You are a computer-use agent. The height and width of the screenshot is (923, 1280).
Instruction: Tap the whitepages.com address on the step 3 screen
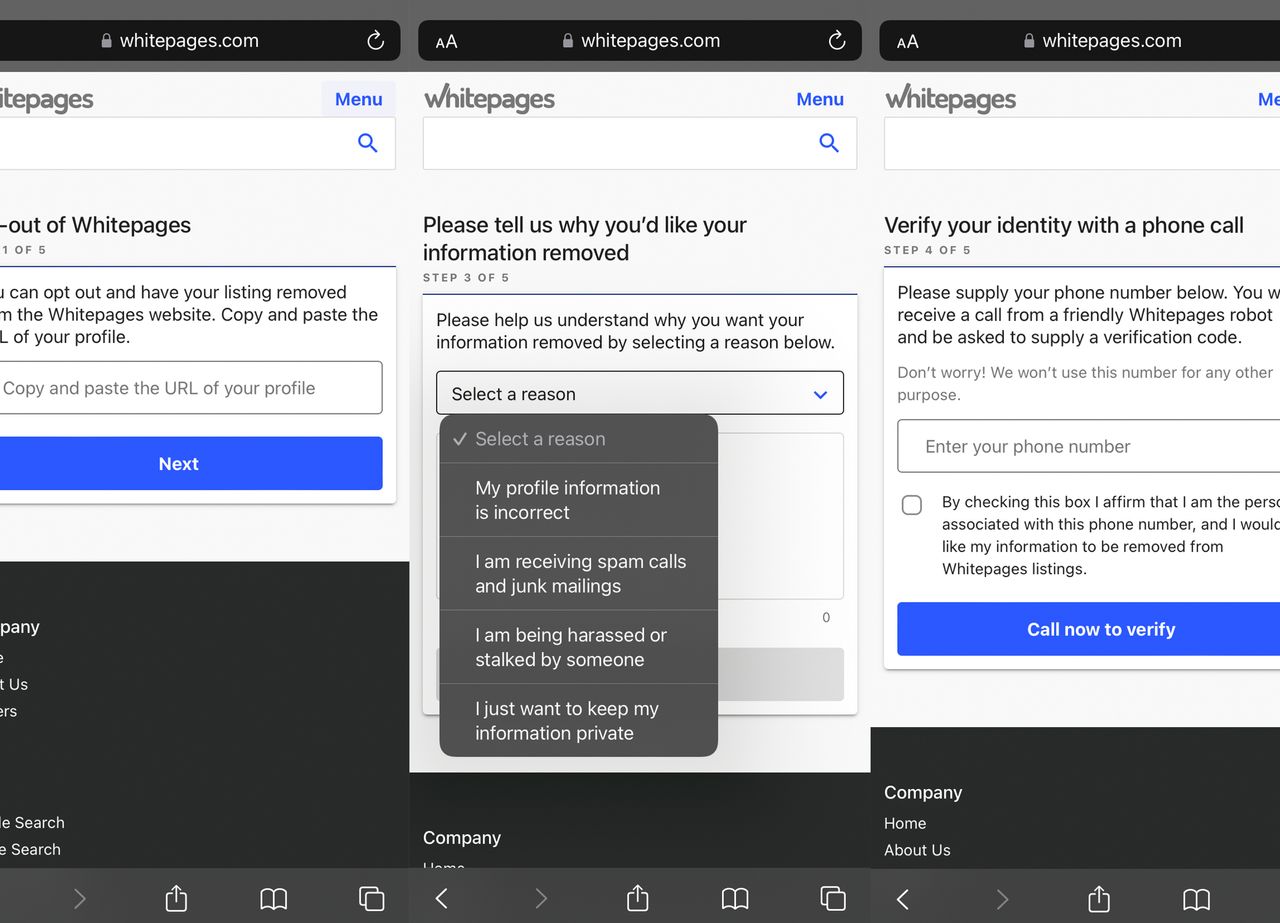(x=650, y=41)
